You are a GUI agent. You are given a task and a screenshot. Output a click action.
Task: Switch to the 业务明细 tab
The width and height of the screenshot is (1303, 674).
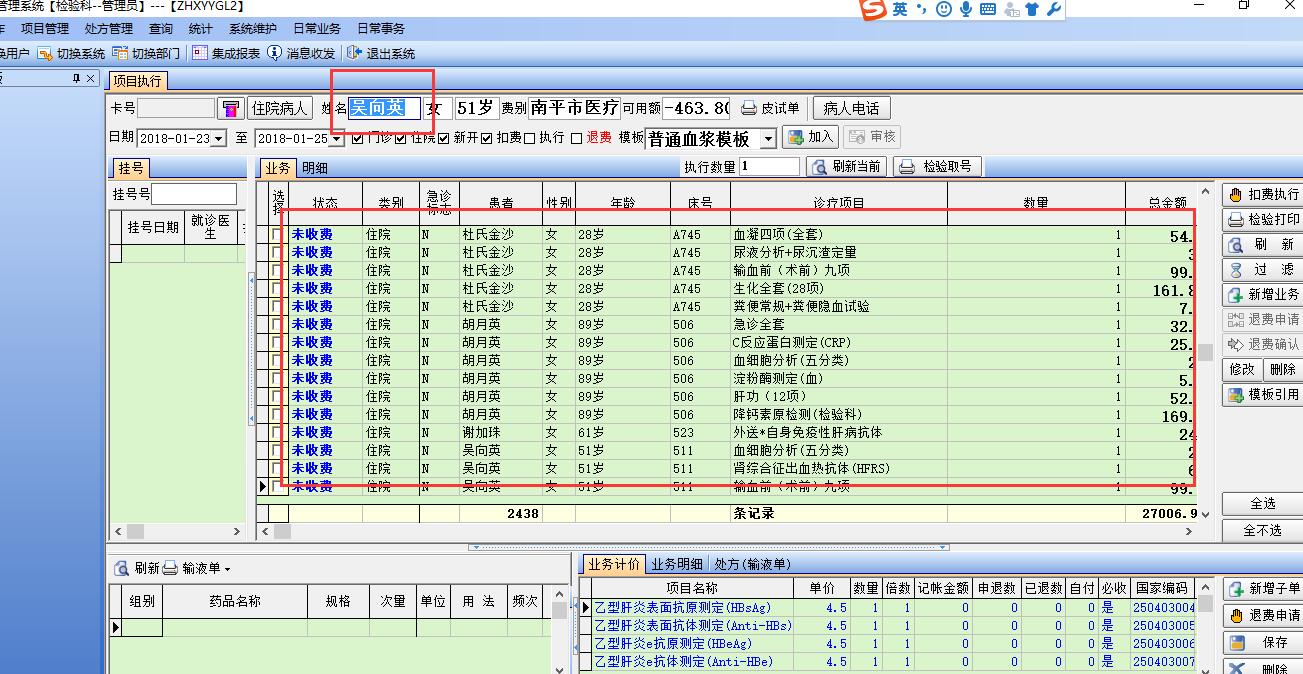point(677,564)
